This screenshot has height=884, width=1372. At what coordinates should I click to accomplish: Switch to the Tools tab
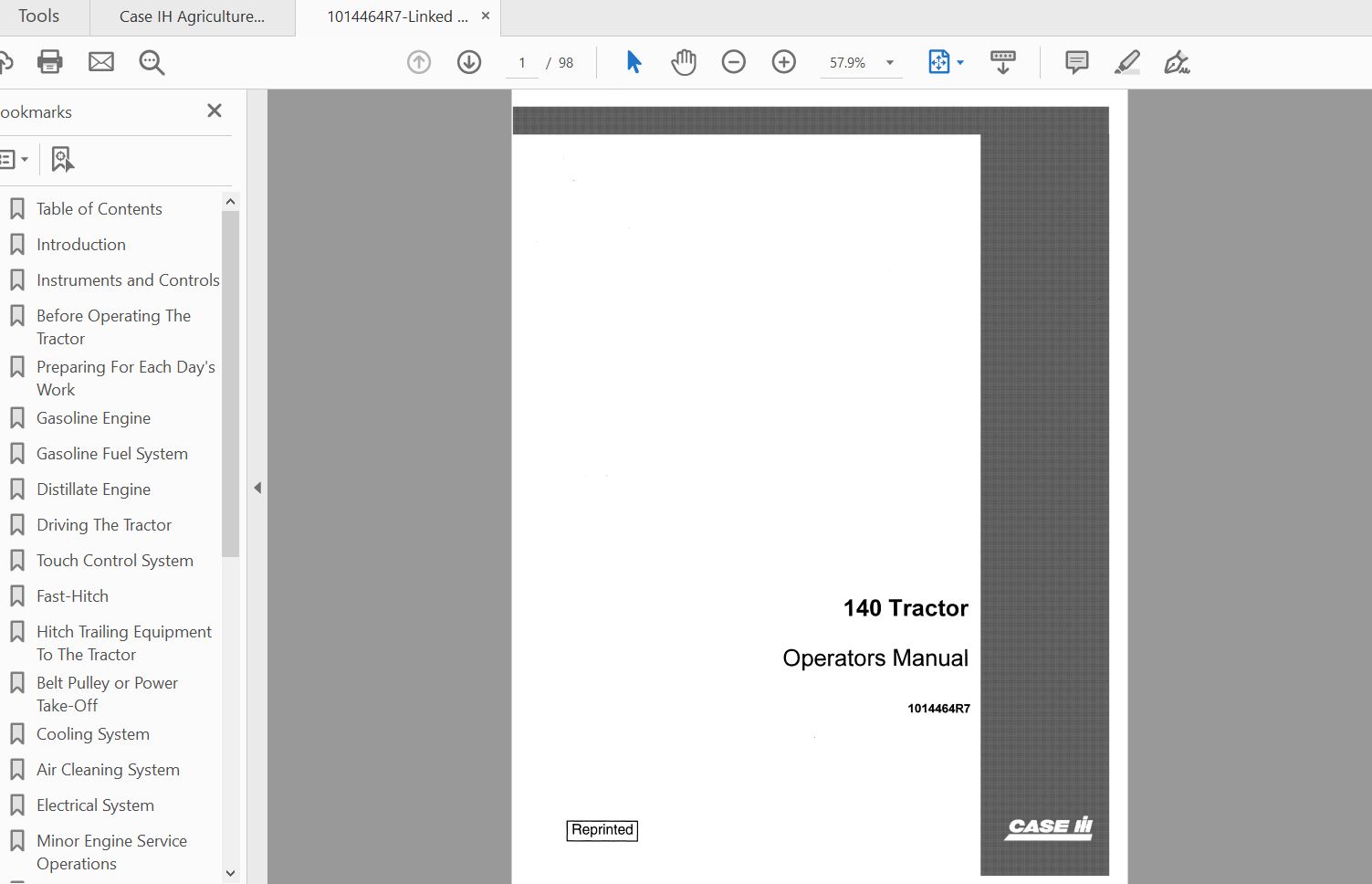[38, 16]
